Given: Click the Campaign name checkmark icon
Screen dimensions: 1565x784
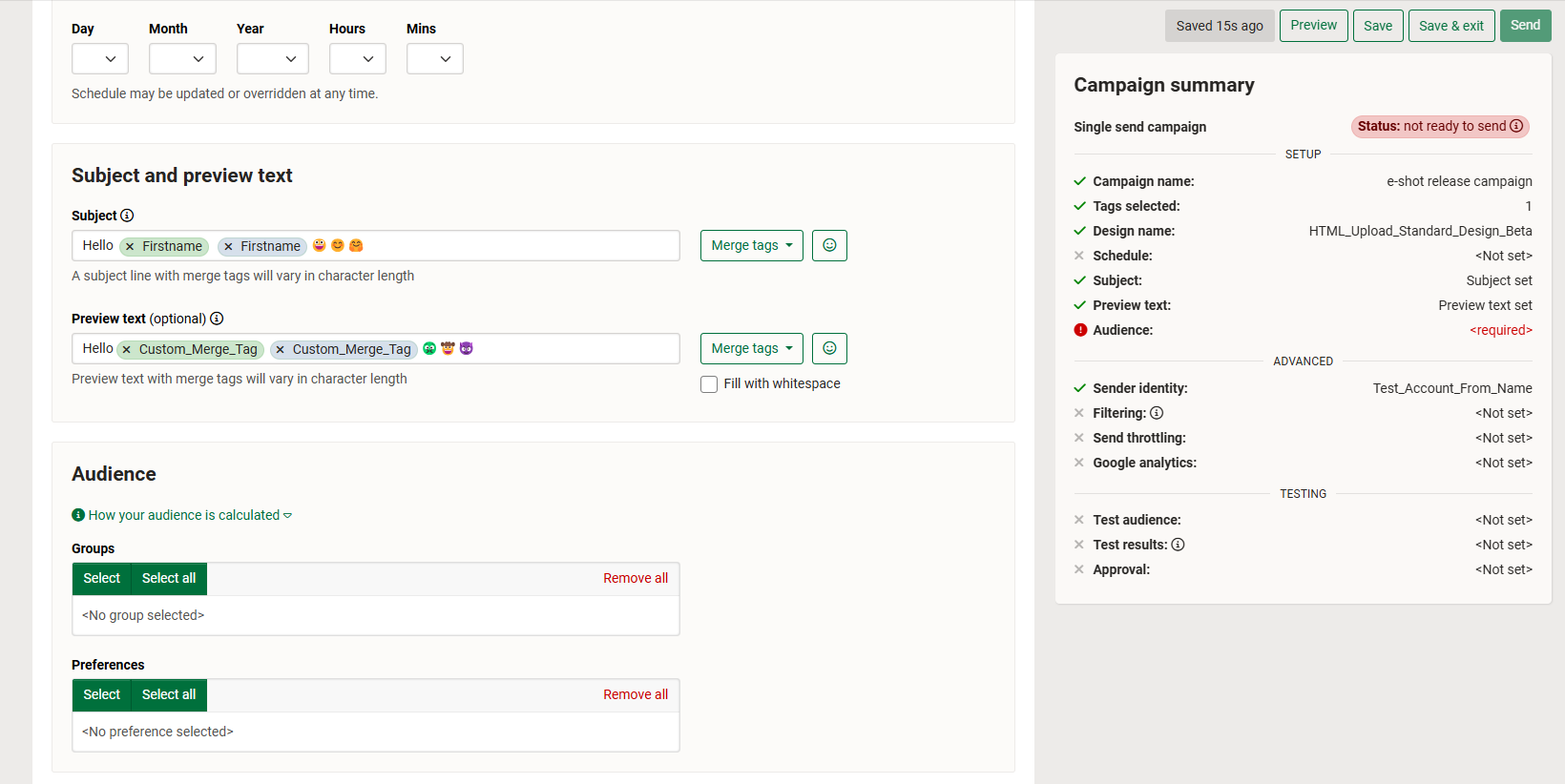Looking at the screenshot, I should (x=1080, y=181).
